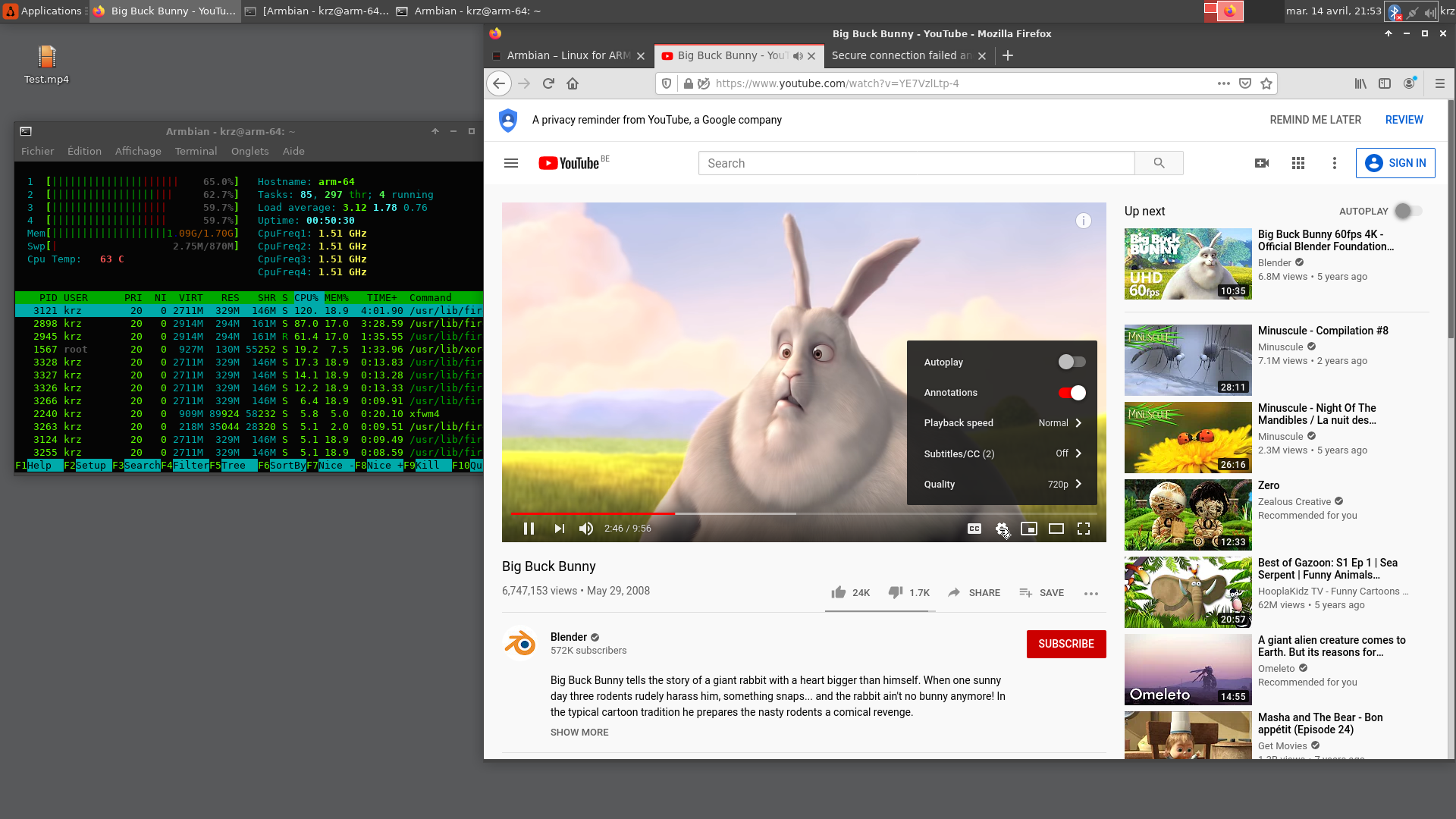Enable miniplayer mode icon

1029,529
